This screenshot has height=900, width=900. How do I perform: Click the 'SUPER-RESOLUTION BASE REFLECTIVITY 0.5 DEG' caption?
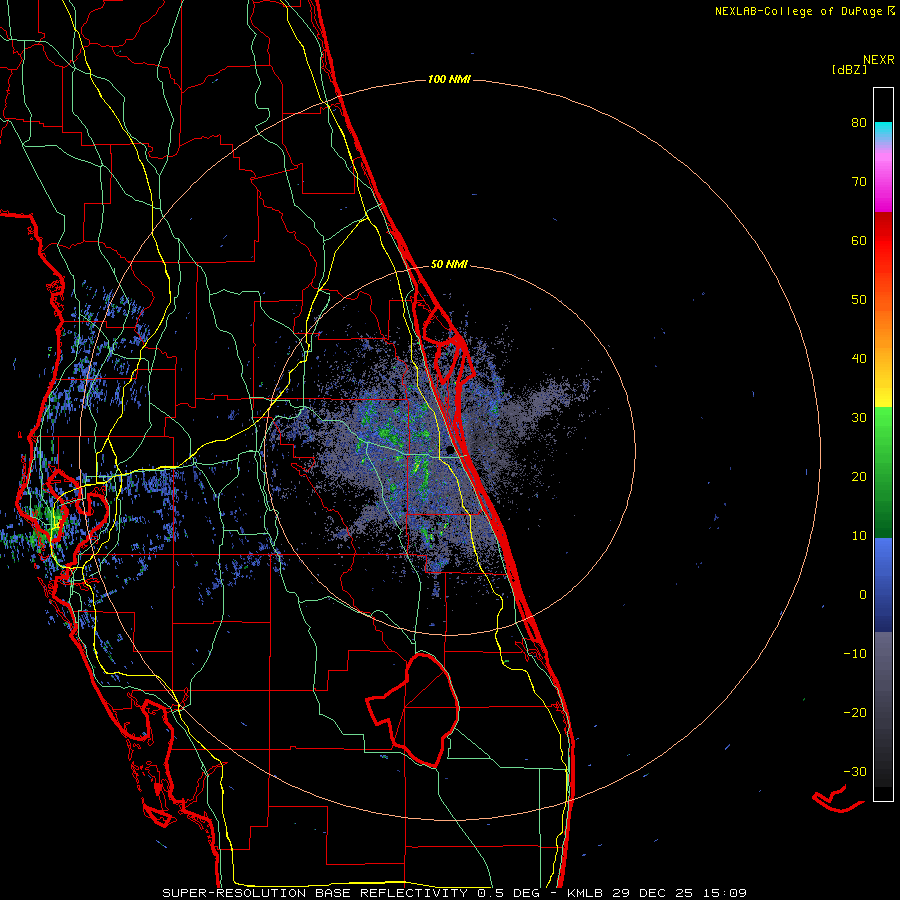[x=351, y=893]
